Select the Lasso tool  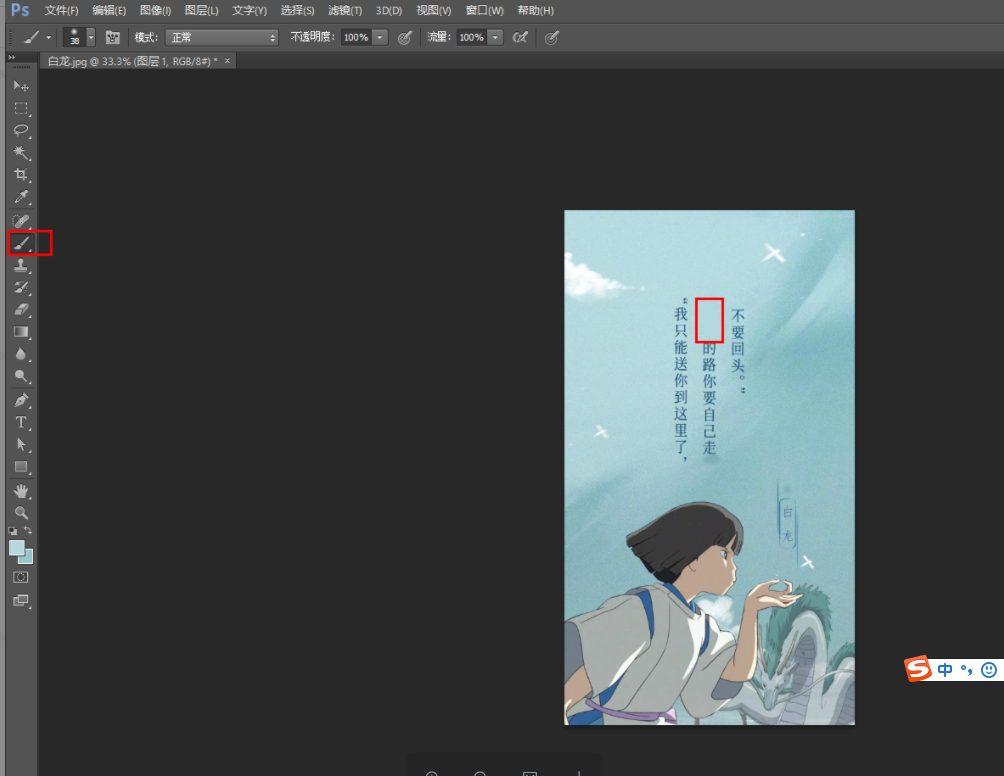click(x=20, y=131)
